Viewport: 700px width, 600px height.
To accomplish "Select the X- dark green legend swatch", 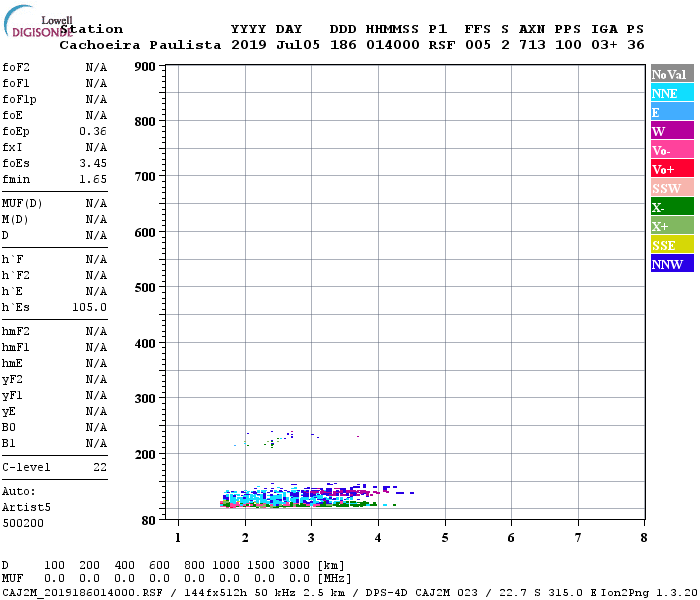I will pos(672,206).
